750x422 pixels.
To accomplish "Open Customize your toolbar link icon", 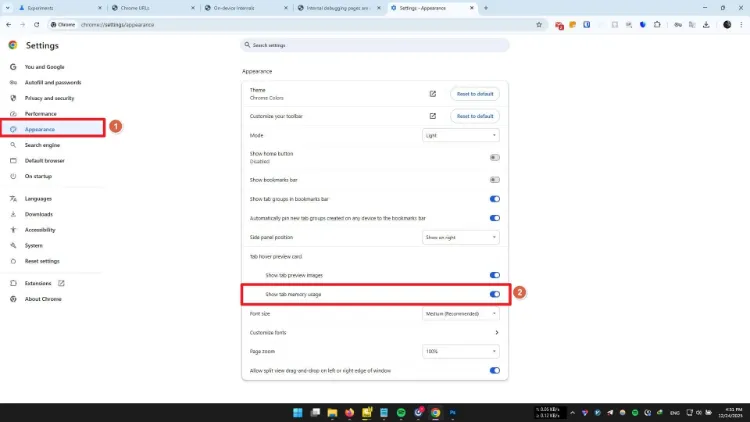I will pos(432,116).
